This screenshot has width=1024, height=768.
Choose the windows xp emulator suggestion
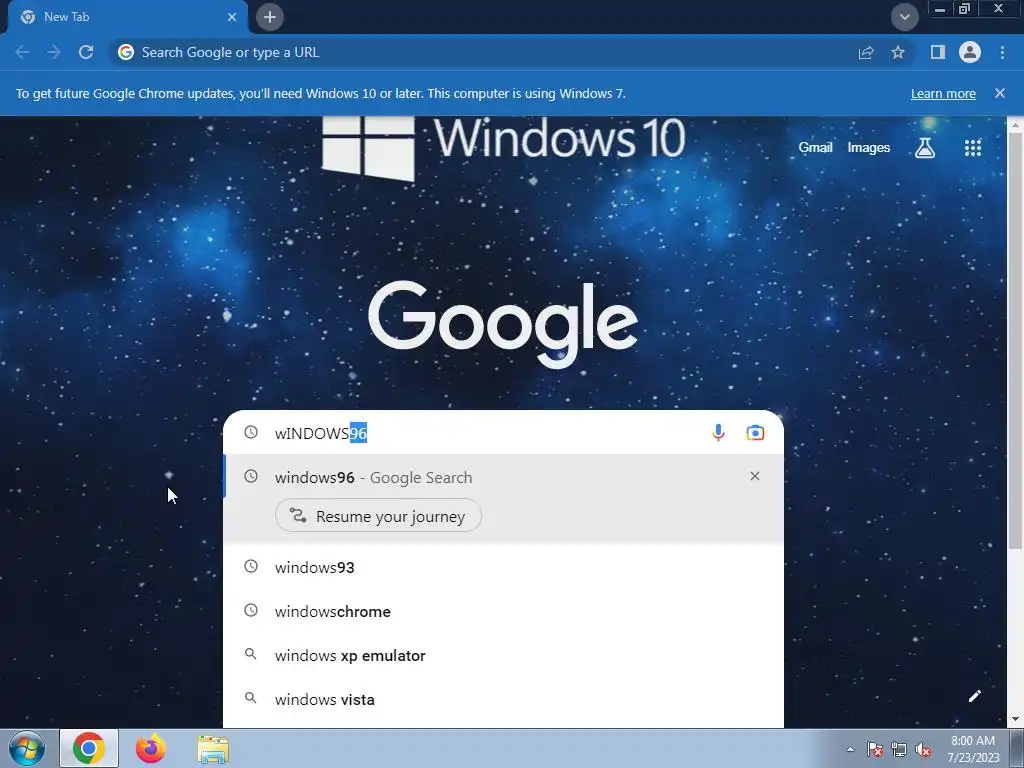503,655
